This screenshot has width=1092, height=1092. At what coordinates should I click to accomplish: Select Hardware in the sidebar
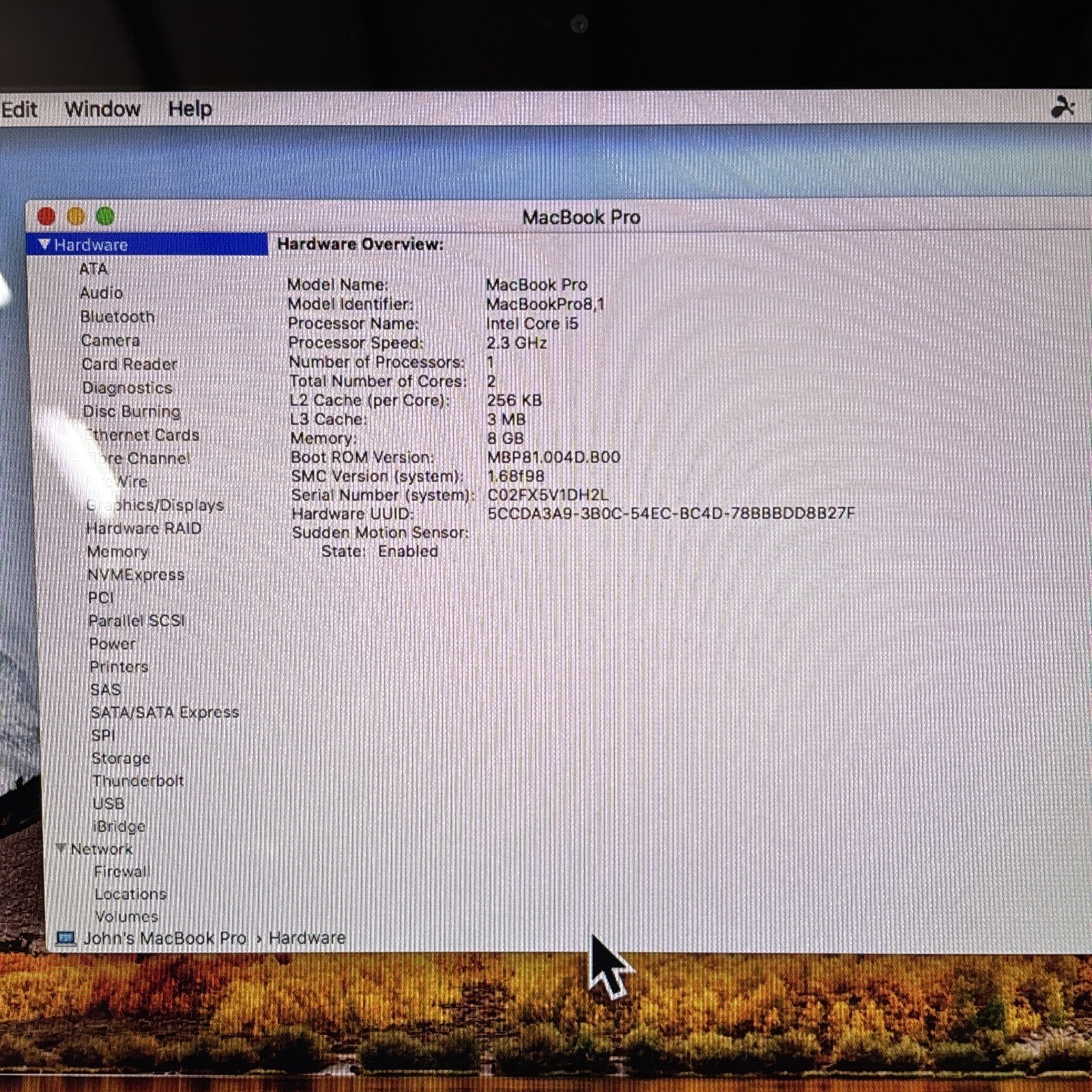click(147, 244)
